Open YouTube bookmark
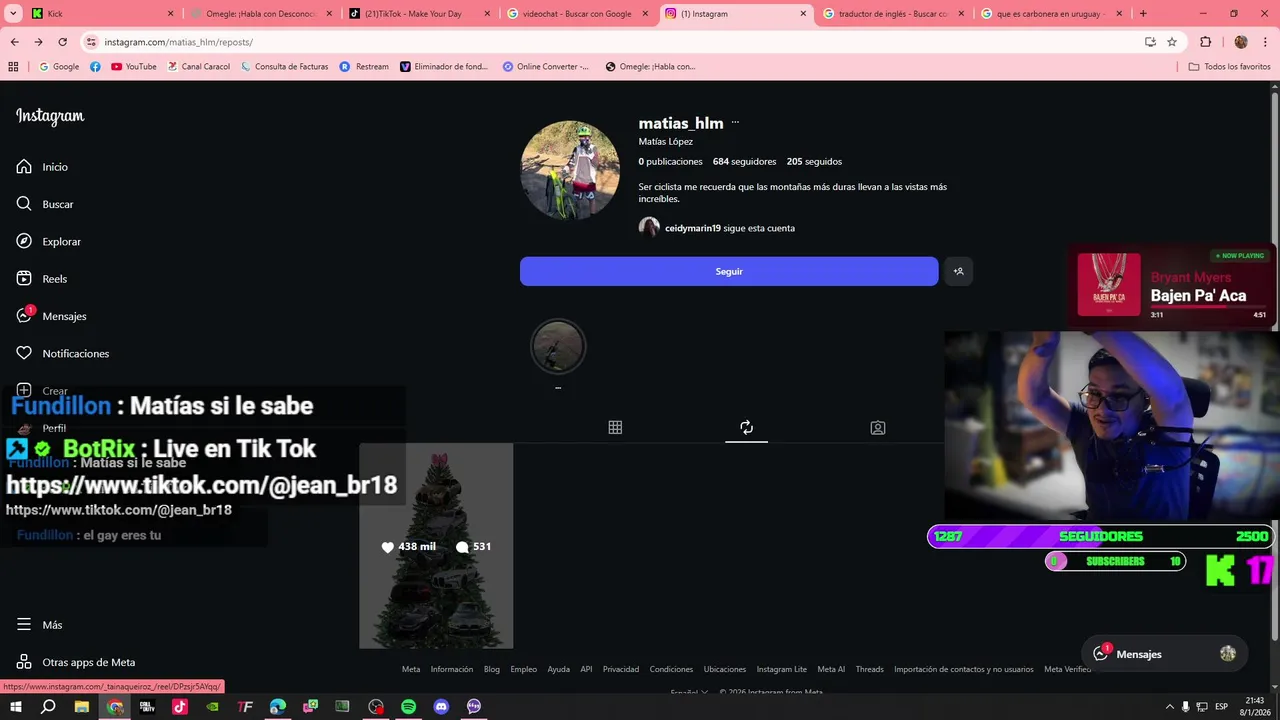The width and height of the screenshot is (1280, 720). tap(134, 67)
